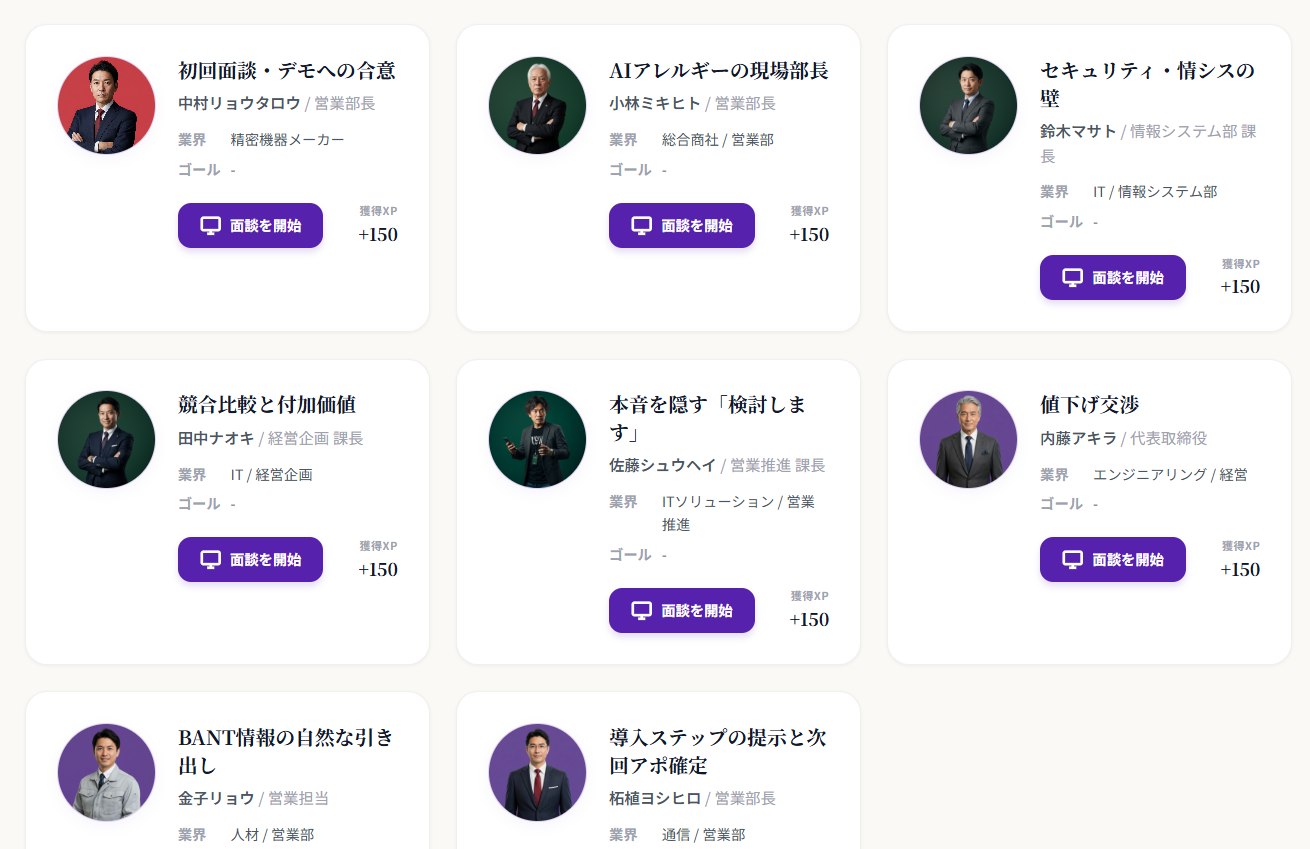The image size is (1310, 849).
Task: Start the interview with 鈴木マサト
Action: click(x=1112, y=277)
